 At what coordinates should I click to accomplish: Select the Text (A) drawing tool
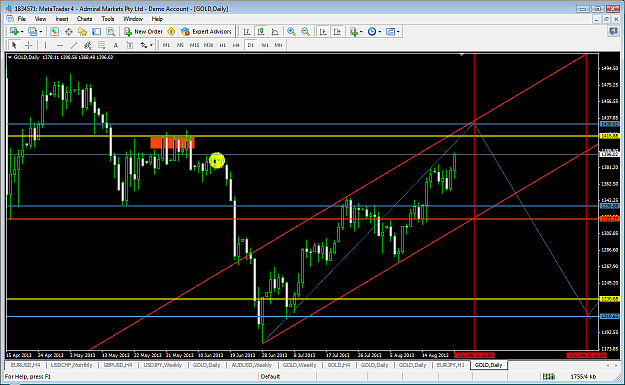[x=116, y=45]
